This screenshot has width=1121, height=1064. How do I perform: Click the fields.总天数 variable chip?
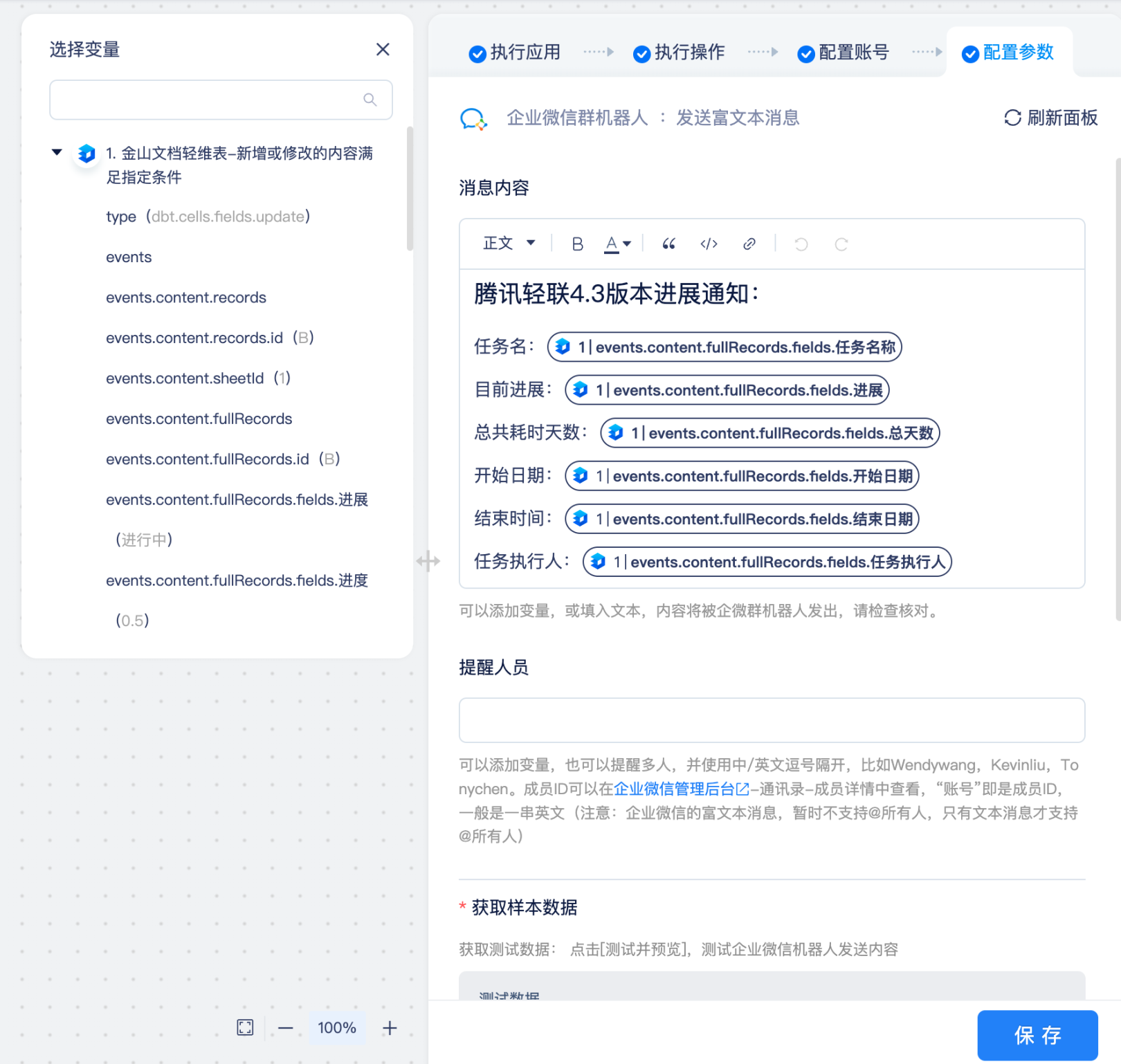(x=770, y=433)
